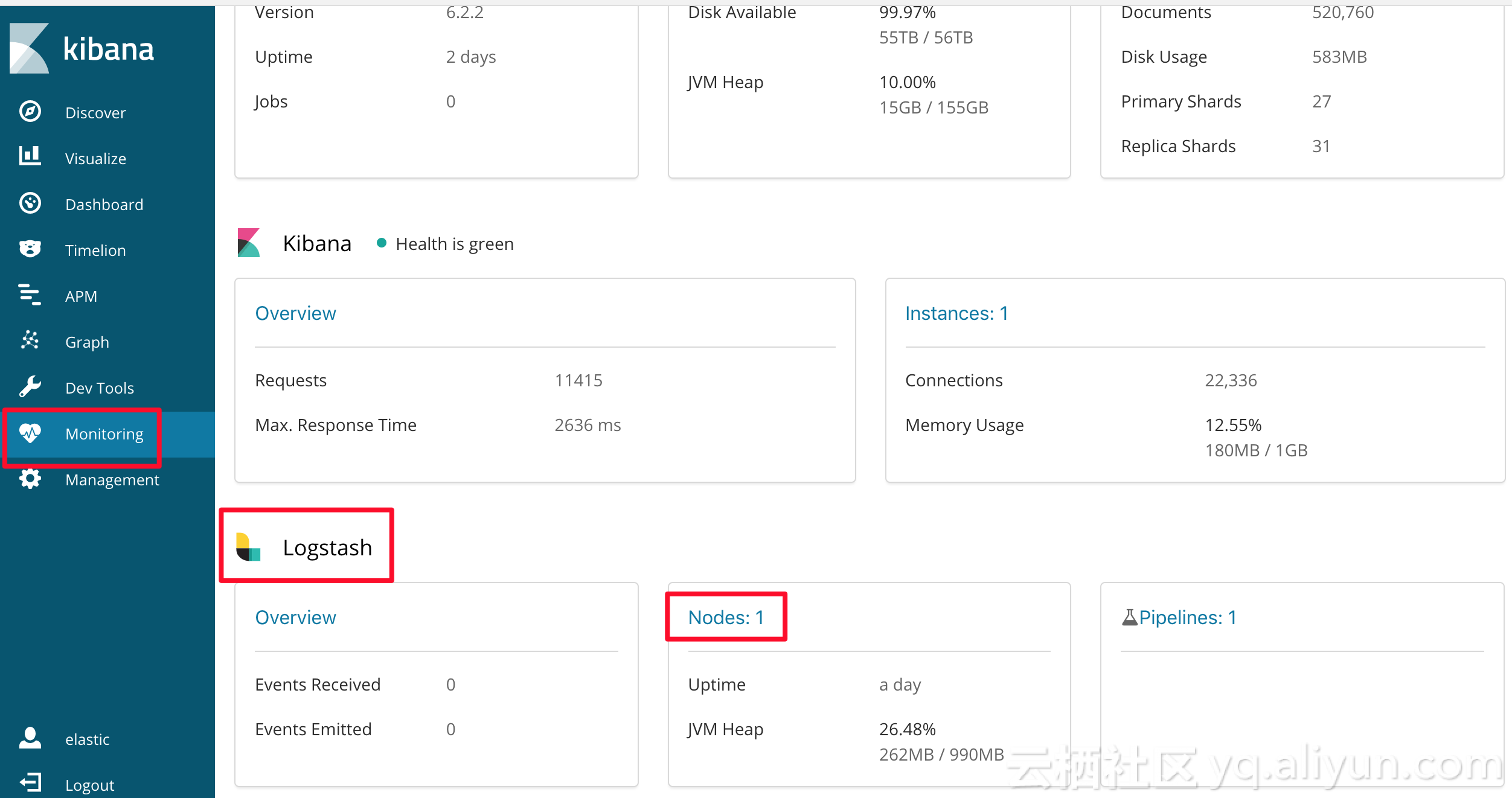
Task: Click the 180MB / 1GB text
Action: click(1256, 450)
